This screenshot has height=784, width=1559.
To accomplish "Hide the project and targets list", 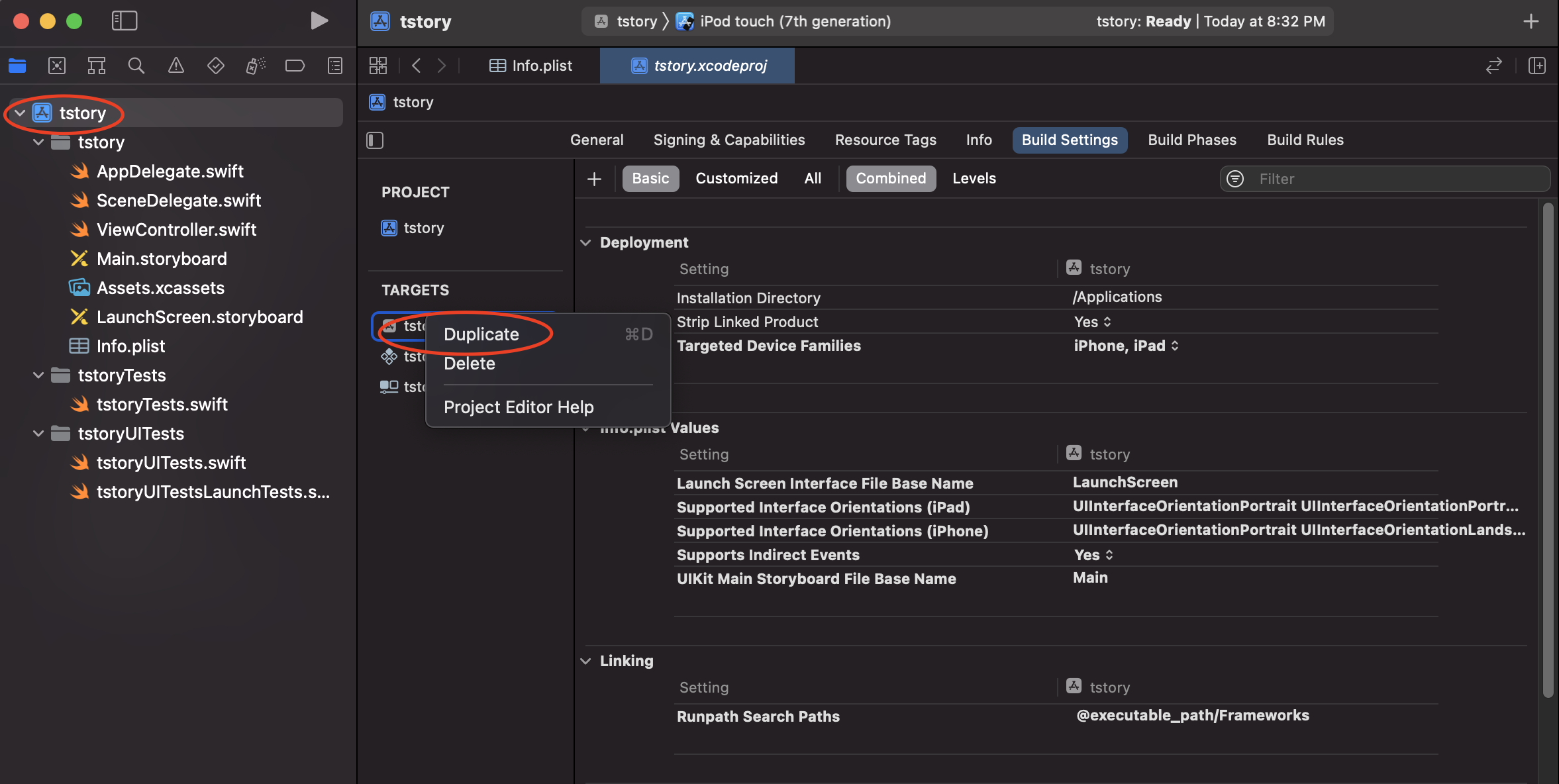I will (375, 140).
